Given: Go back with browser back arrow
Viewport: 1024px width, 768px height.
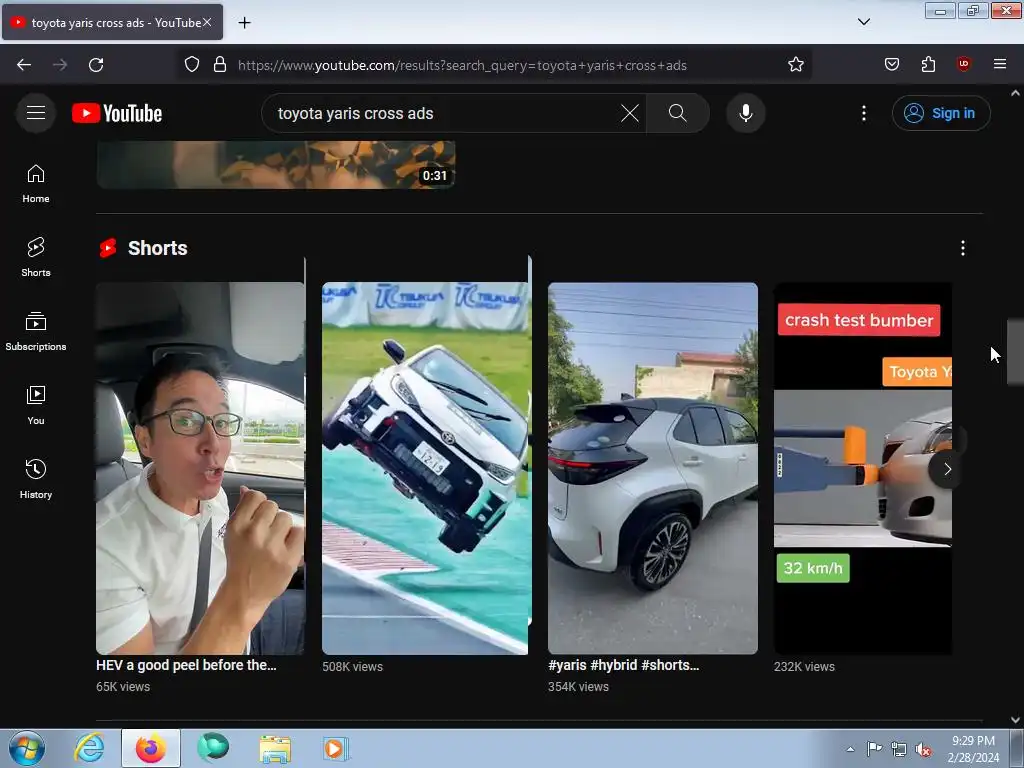Looking at the screenshot, I should (x=24, y=65).
